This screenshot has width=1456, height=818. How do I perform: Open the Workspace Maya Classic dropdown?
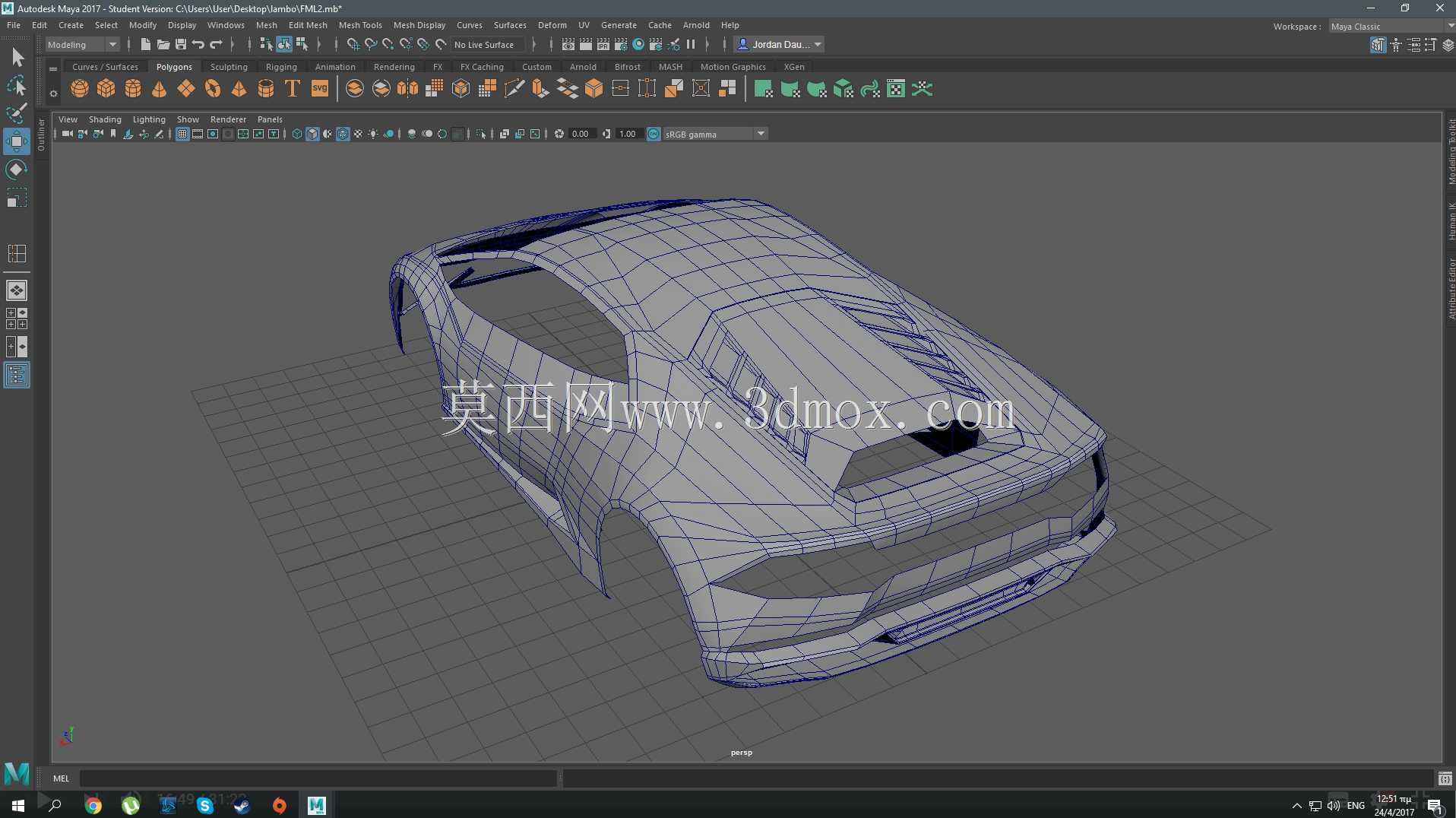click(1392, 26)
